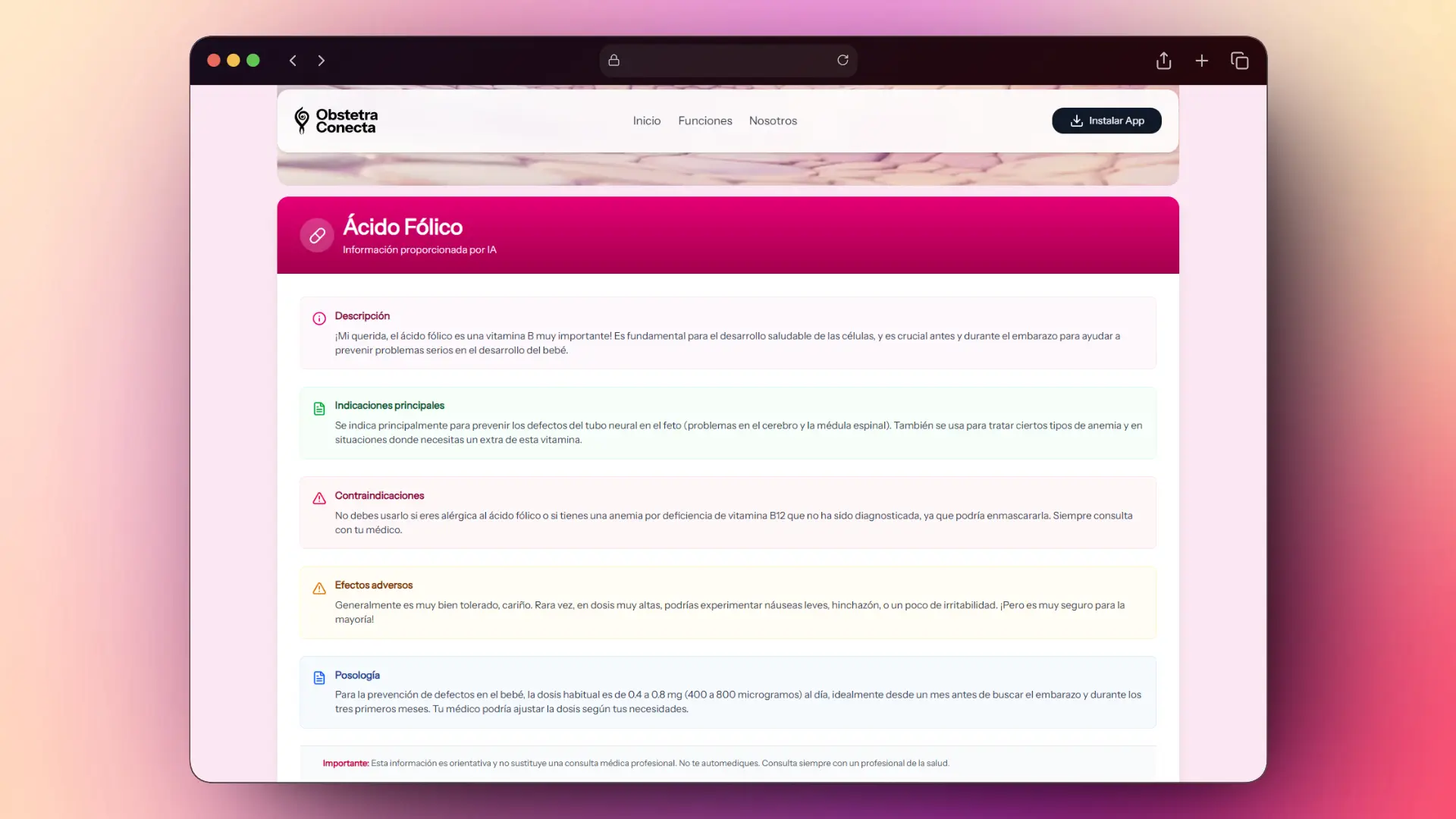1456x819 pixels.
Task: Click the Obstetra Conecta logo
Action: [336, 121]
